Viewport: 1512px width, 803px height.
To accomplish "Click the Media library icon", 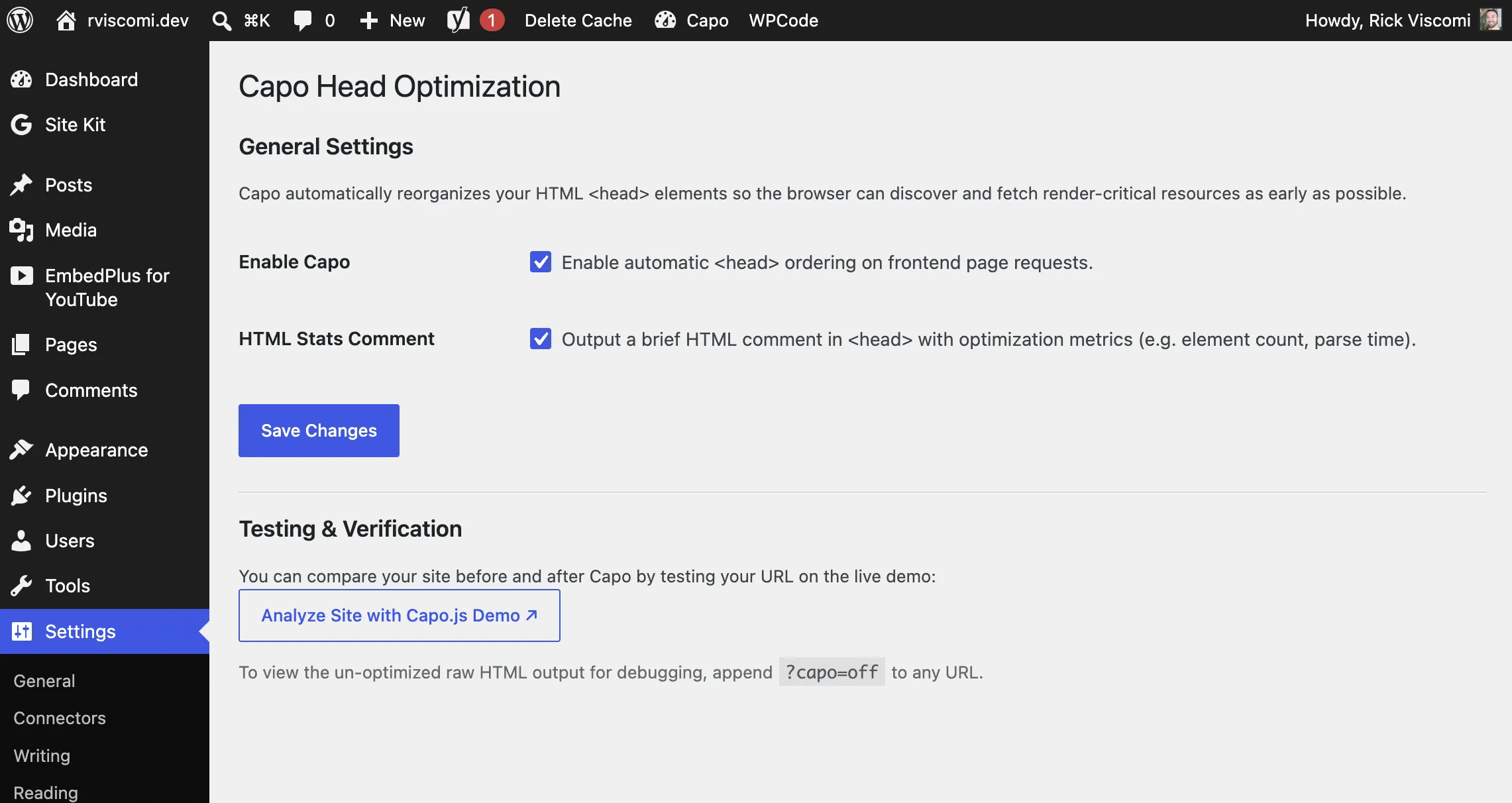I will click(21, 230).
